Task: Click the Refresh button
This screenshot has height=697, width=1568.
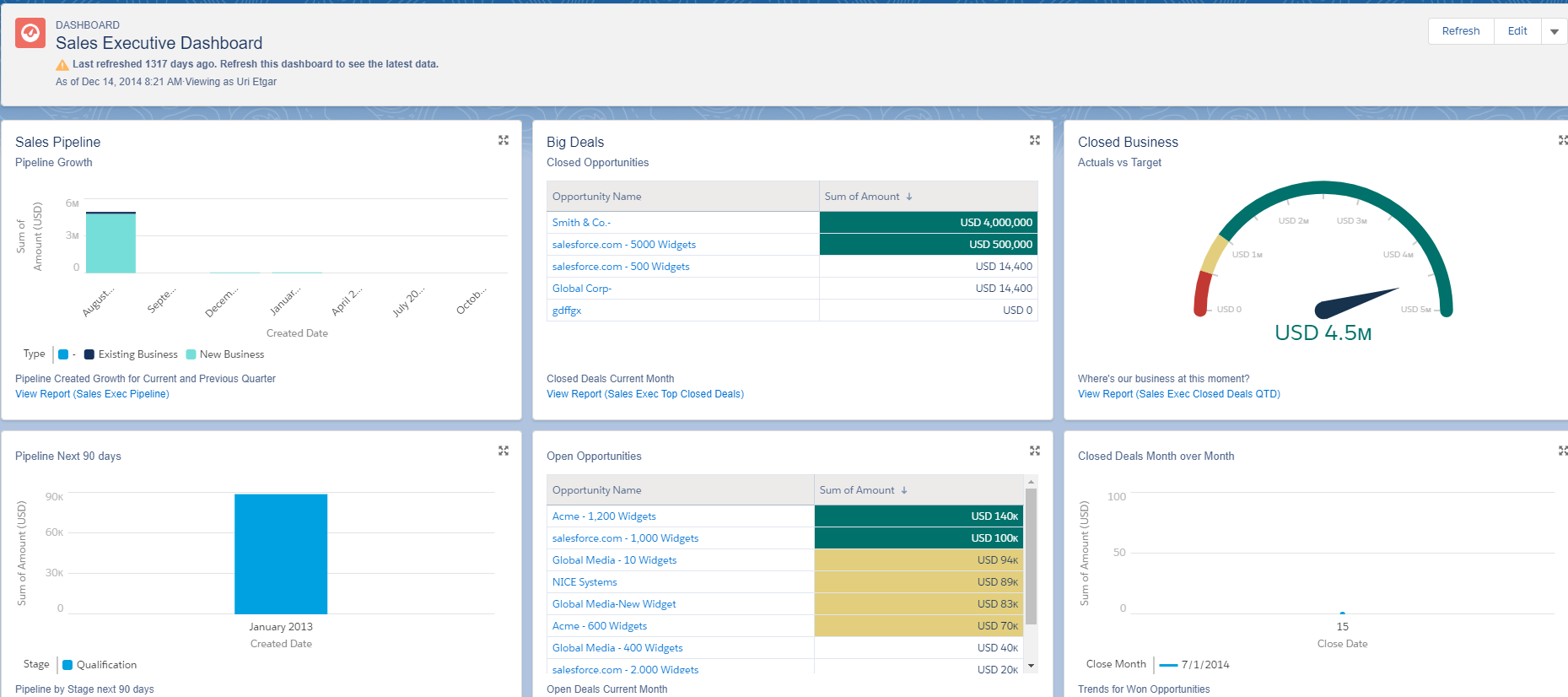Action: [1461, 31]
